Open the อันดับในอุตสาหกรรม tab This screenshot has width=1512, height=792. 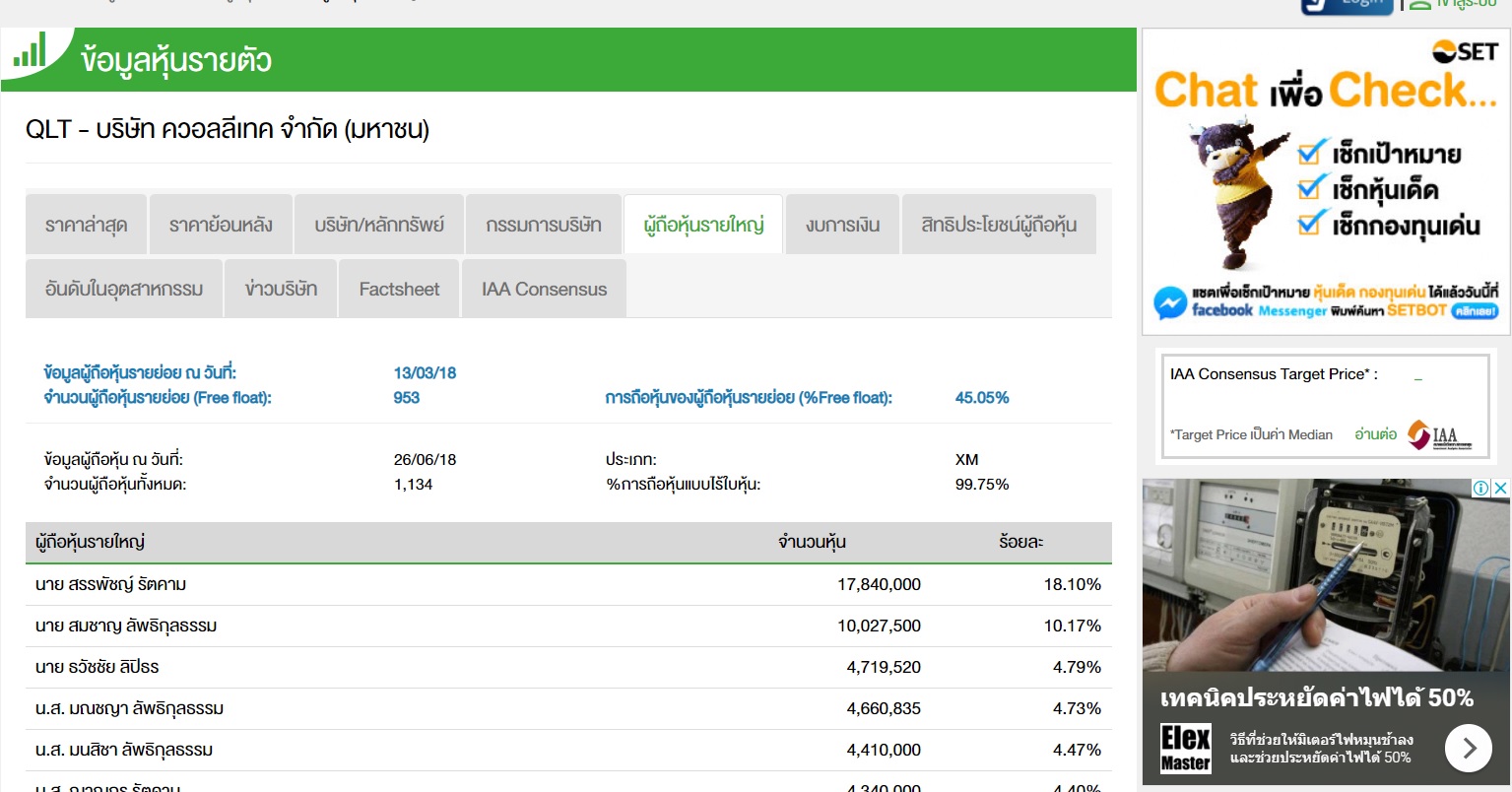tap(124, 289)
